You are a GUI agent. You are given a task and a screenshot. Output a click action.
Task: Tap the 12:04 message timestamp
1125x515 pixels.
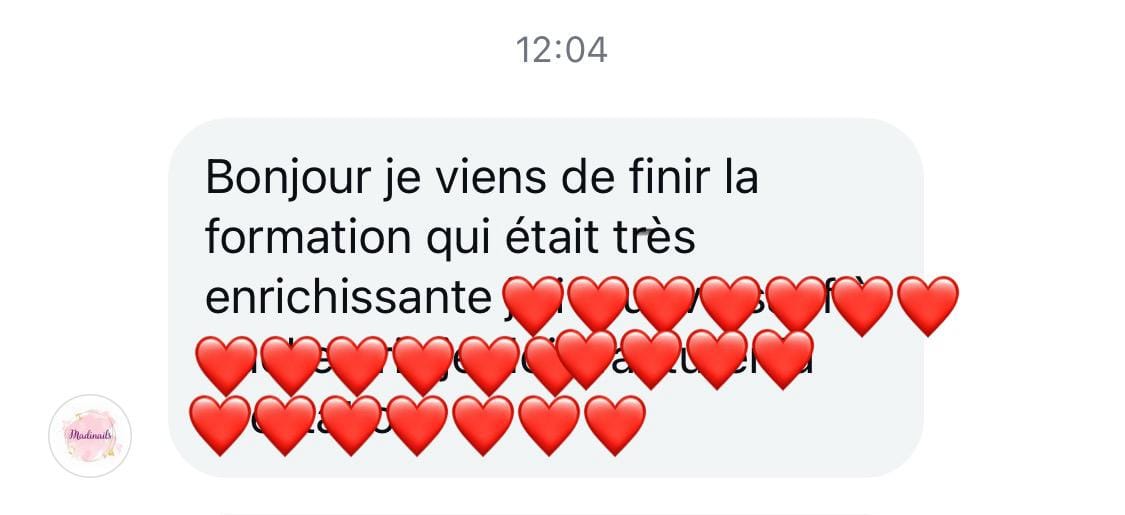(x=561, y=50)
